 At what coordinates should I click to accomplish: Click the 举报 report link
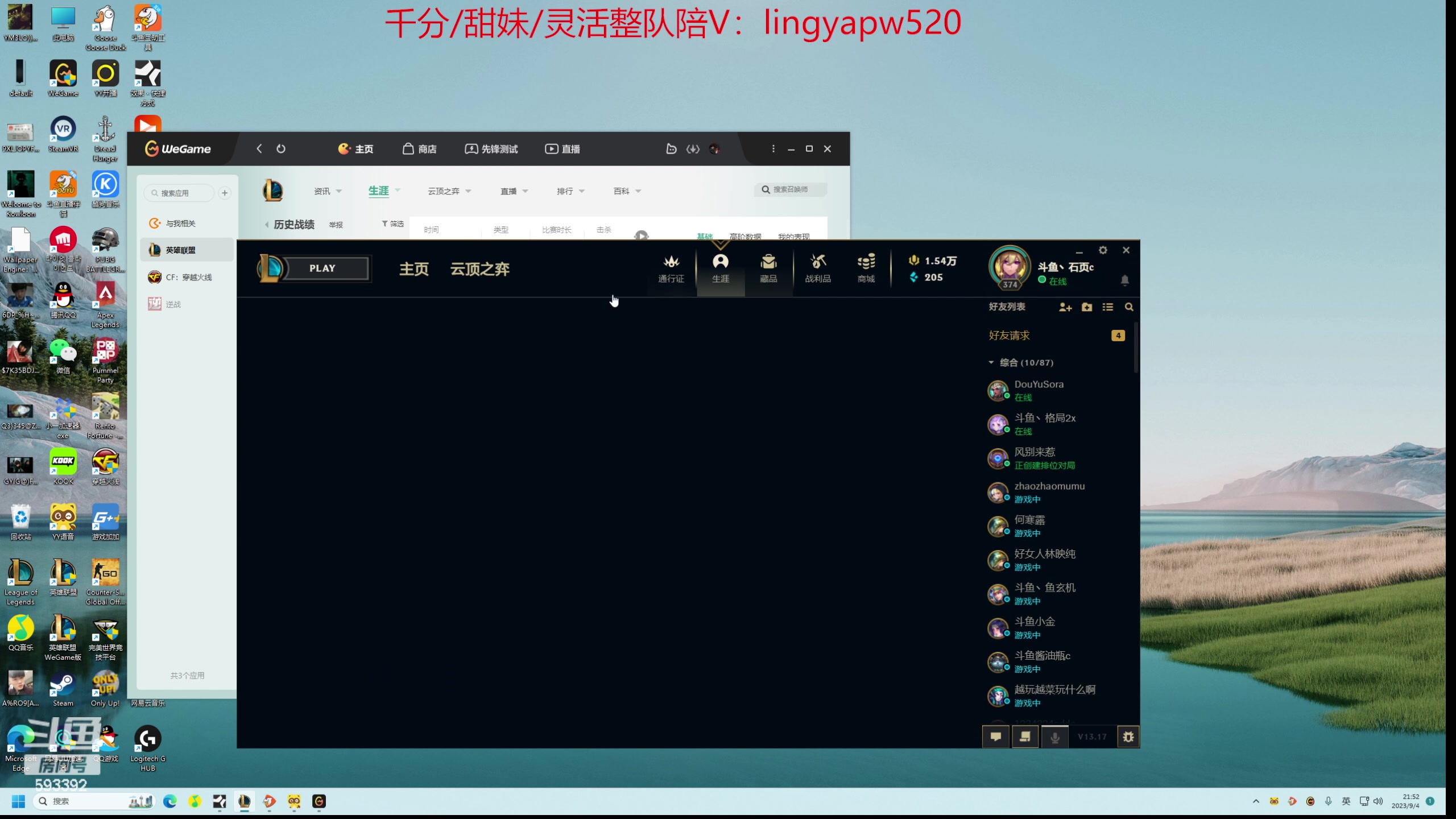click(336, 225)
